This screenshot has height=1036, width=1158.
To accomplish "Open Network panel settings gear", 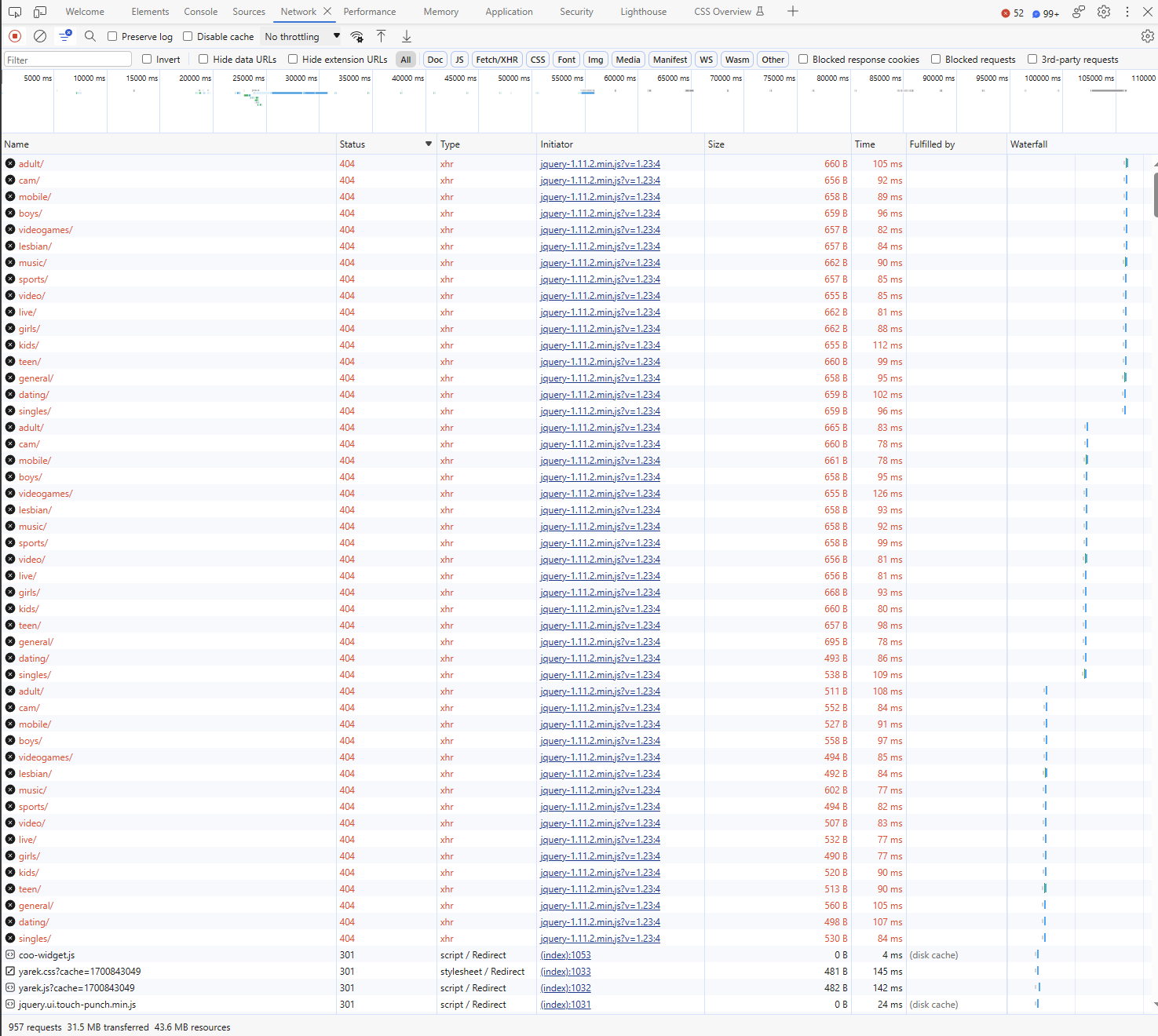I will [x=1147, y=36].
